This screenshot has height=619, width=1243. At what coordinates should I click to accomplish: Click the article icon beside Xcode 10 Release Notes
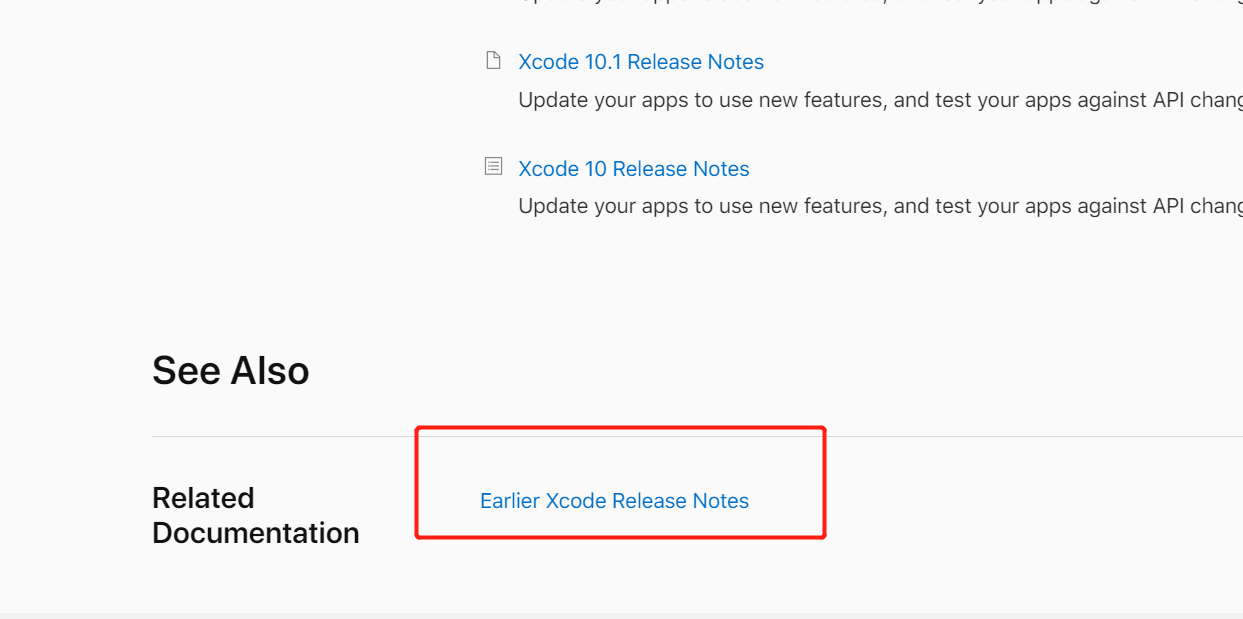[493, 166]
